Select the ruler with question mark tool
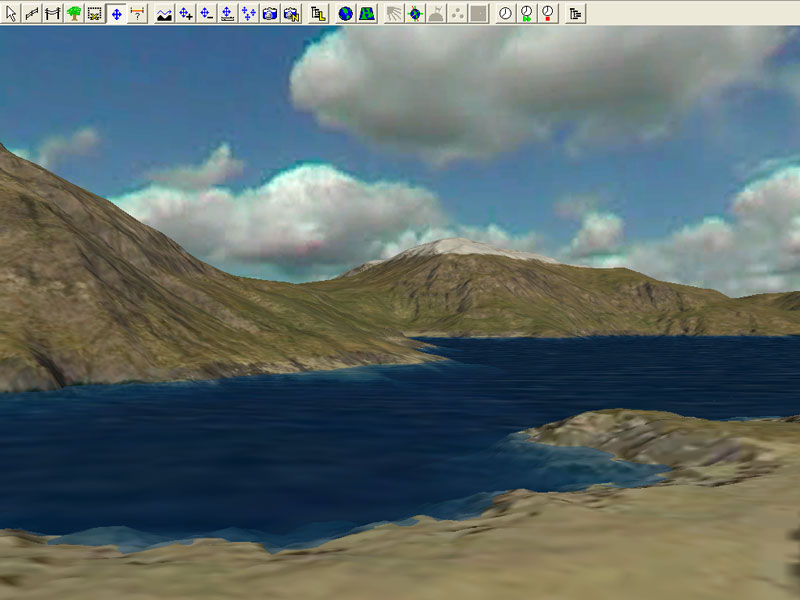Image resolution: width=800 pixels, height=600 pixels. 138,13
